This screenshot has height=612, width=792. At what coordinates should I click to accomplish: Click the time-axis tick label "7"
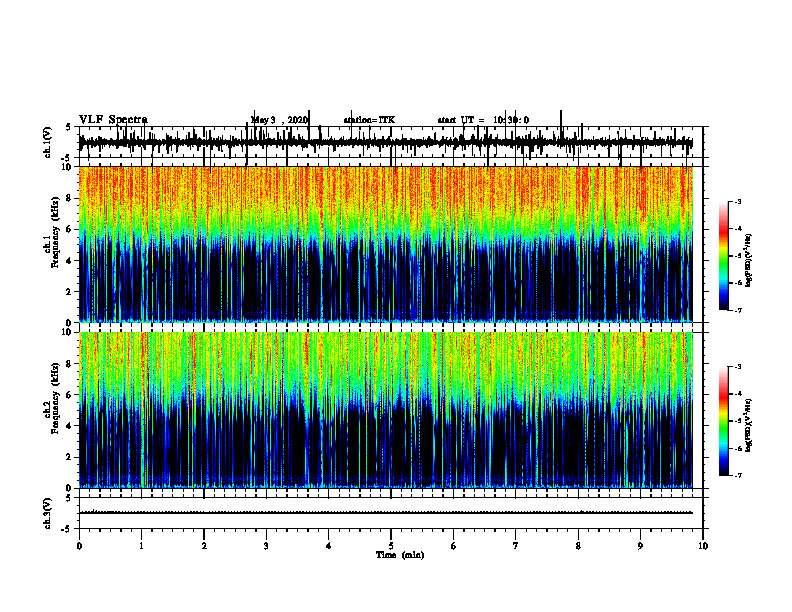tap(516, 546)
